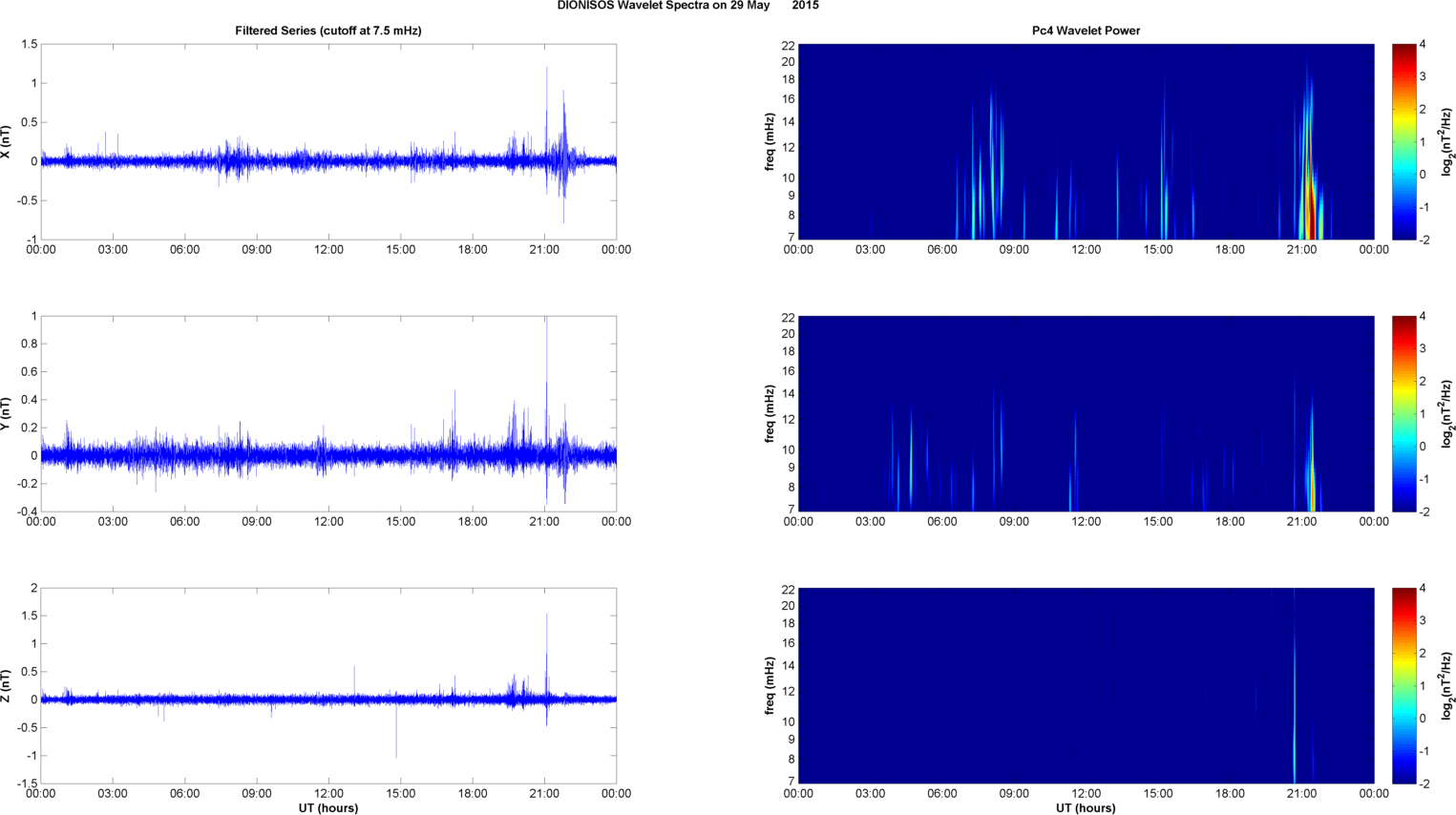Screen dimensions: 1456x815
Task: Click the "freq (mHz)" label of the bottom spectrogram
Action: pos(770,685)
